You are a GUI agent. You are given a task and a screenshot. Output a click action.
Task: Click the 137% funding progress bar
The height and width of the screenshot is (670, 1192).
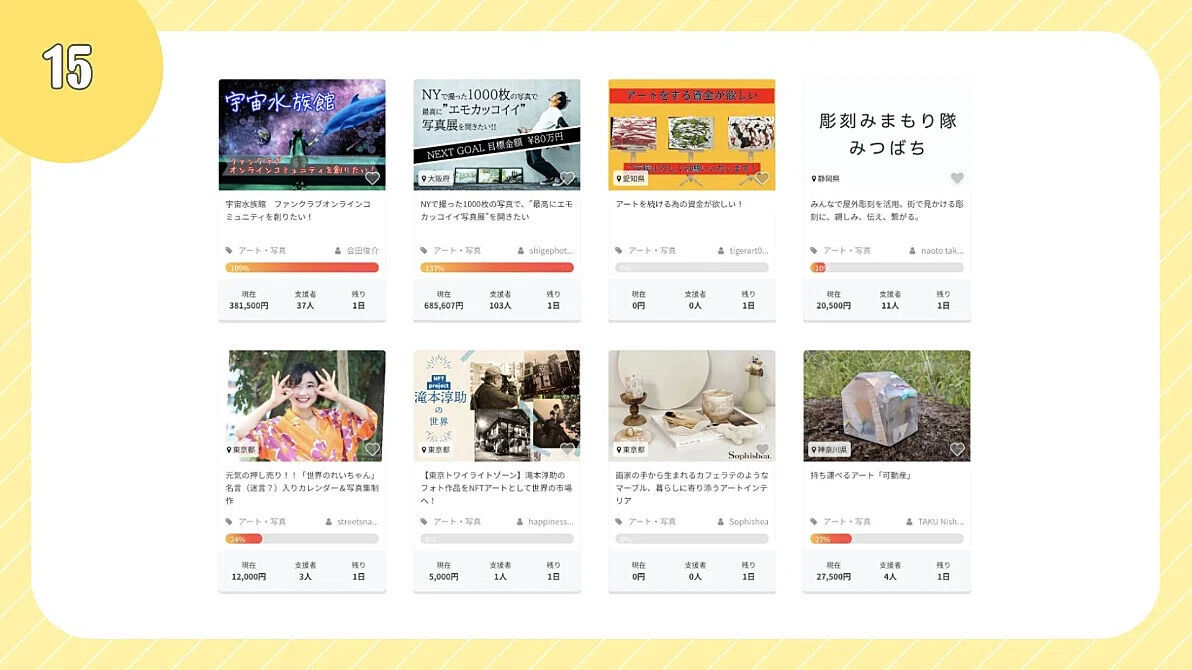496,268
